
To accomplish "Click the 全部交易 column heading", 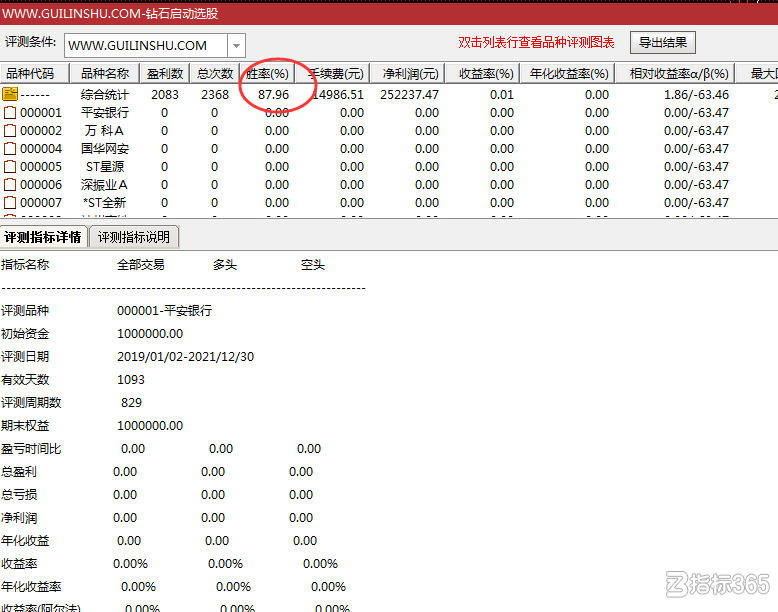I will coord(140,265).
